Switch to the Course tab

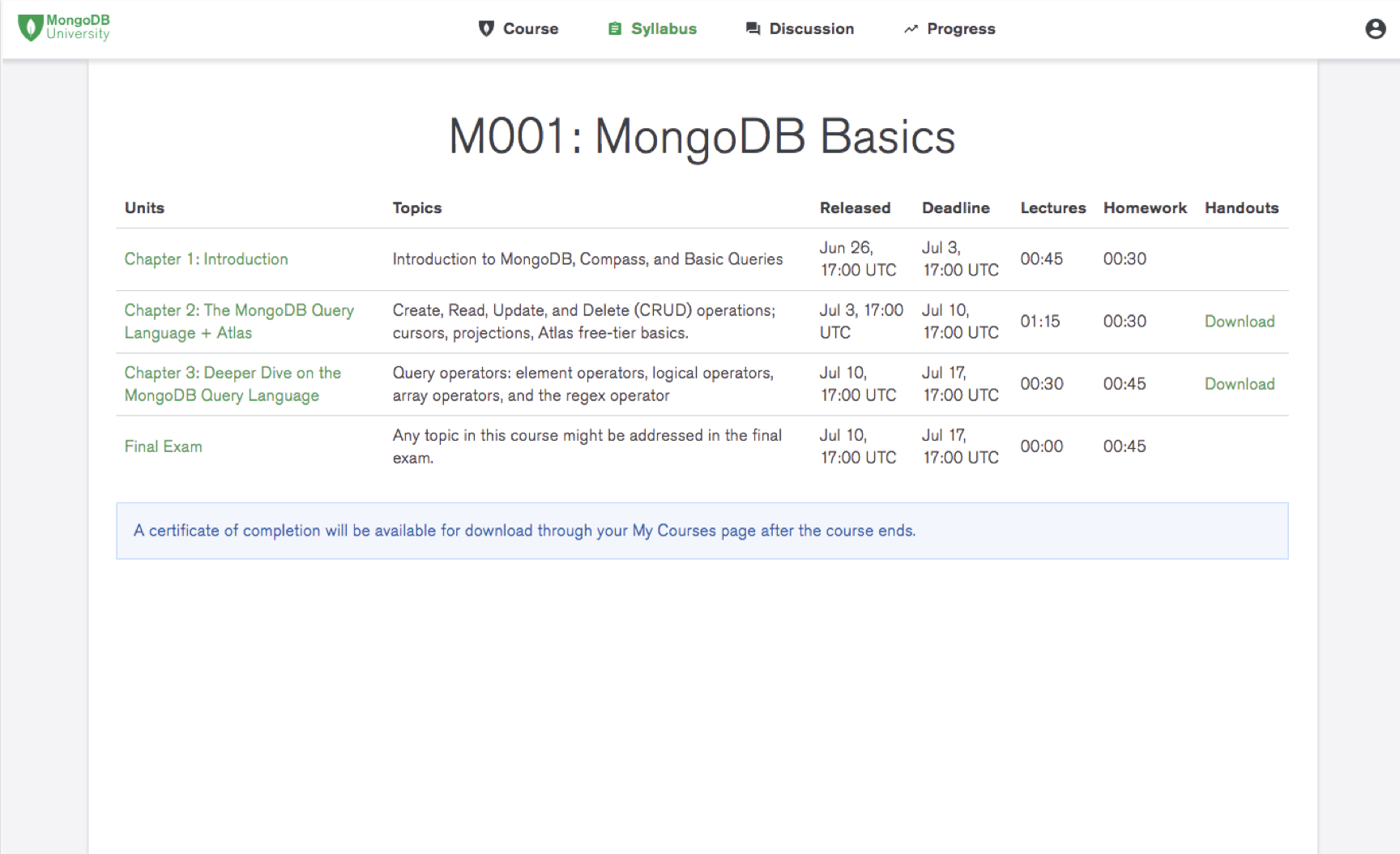point(519,29)
